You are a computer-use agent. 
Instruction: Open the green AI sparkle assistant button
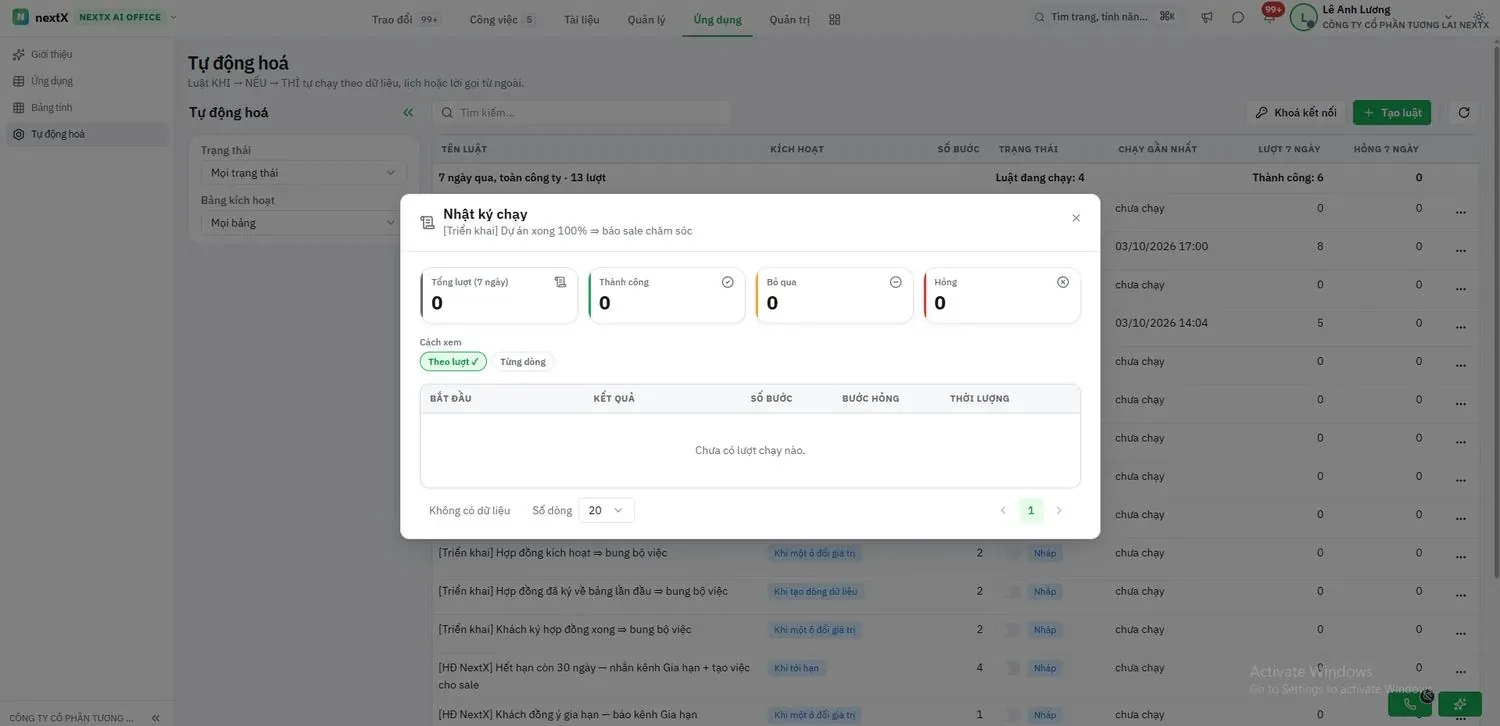tap(1460, 704)
